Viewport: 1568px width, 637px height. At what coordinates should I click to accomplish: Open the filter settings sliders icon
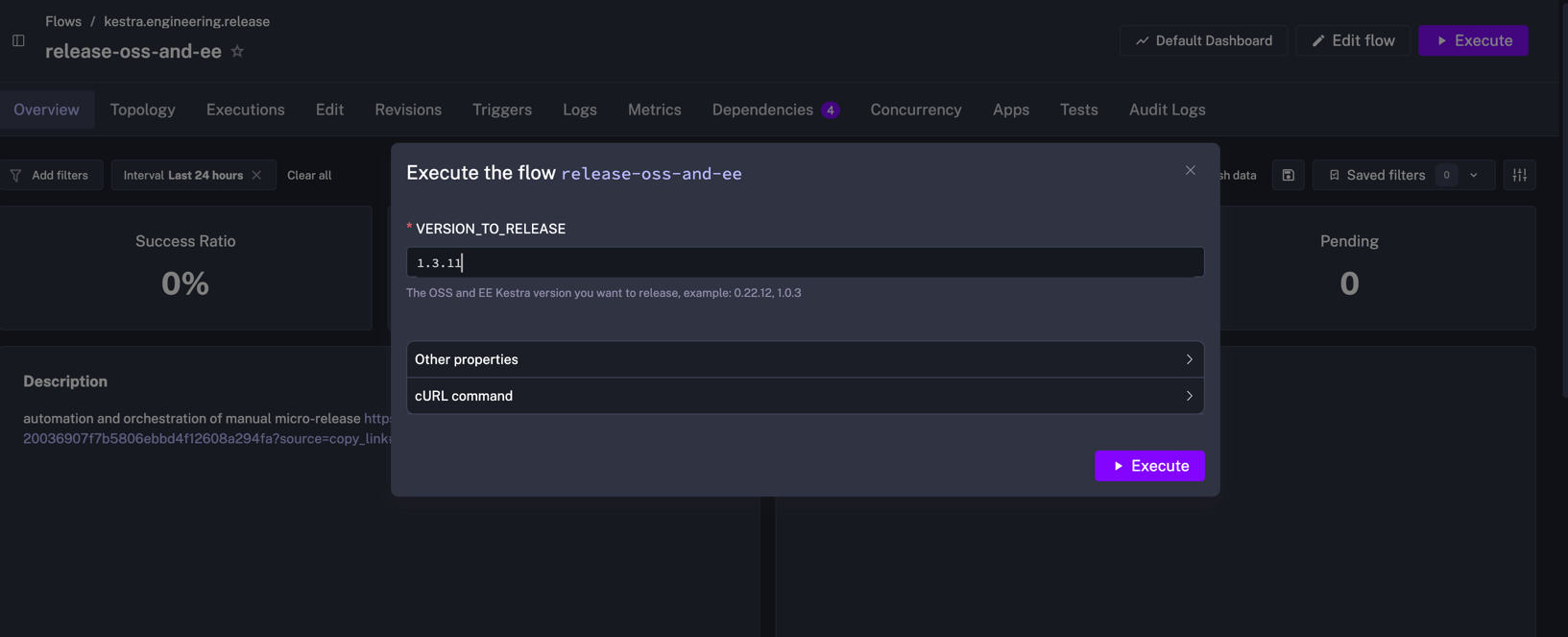1519,175
